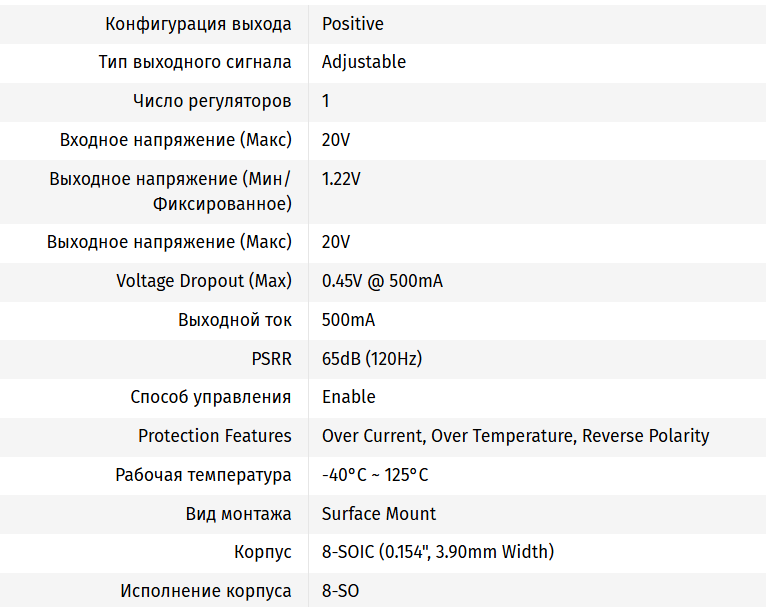This screenshot has height=607, width=766.
Task: Click the '0.45V @ 500mA' dropout value
Action: point(382,281)
